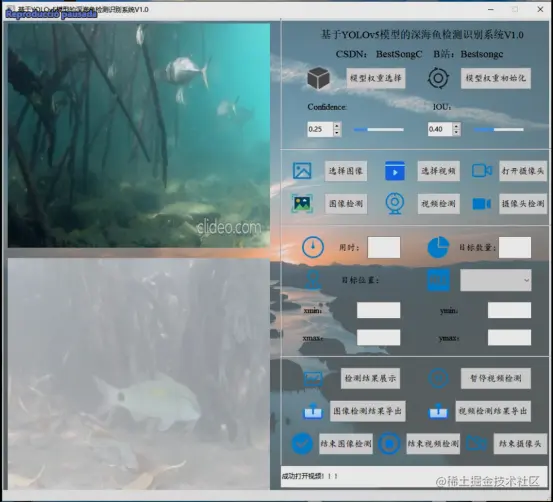
Task: Click the Confidence value field 0.25
Action: click(320, 129)
